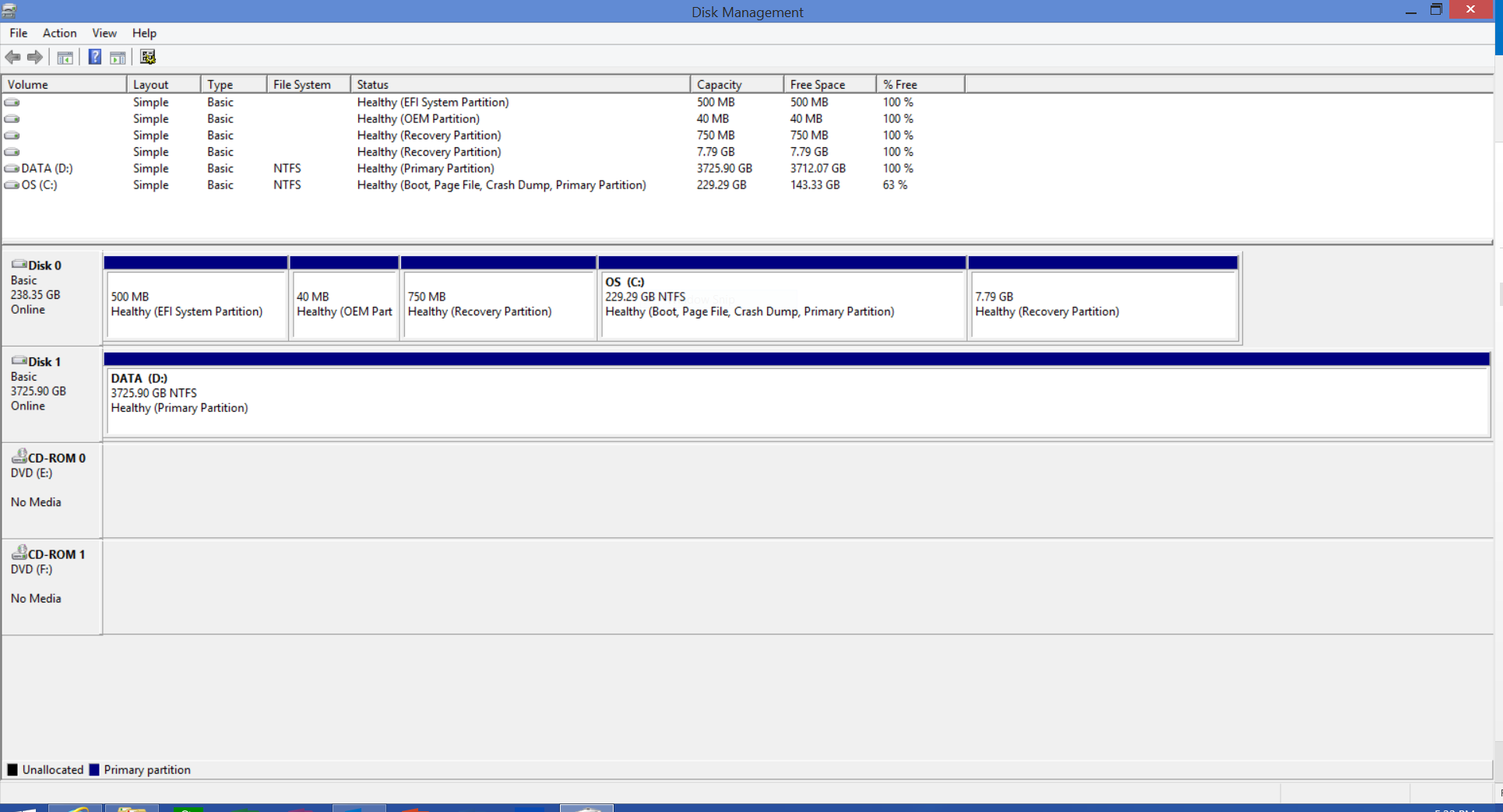The width and height of the screenshot is (1503, 812).
Task: Open the Action menu
Action: click(59, 33)
